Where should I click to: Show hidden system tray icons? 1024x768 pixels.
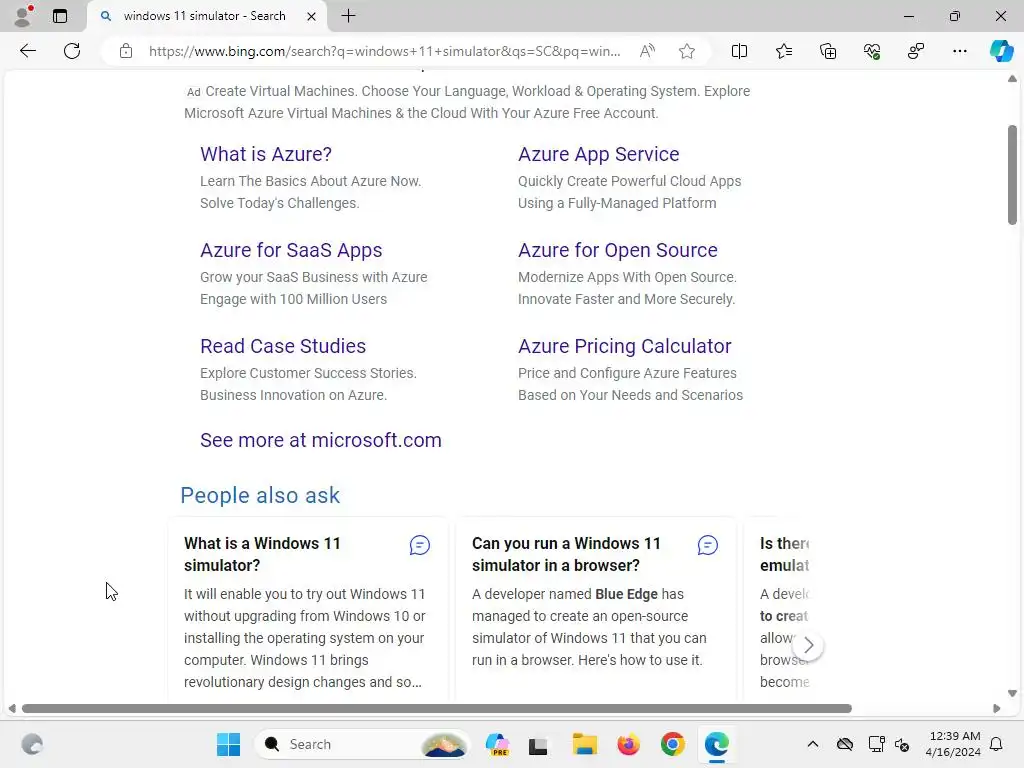pos(812,744)
